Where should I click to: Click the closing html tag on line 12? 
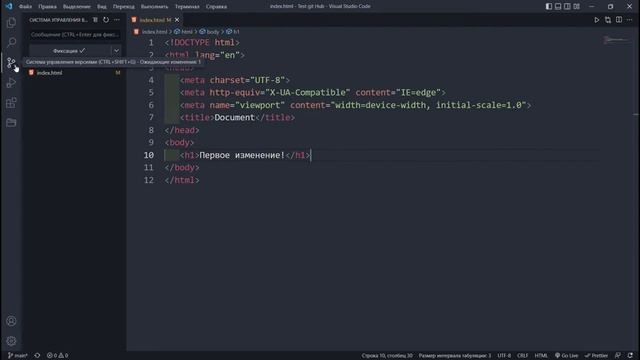click(x=182, y=180)
